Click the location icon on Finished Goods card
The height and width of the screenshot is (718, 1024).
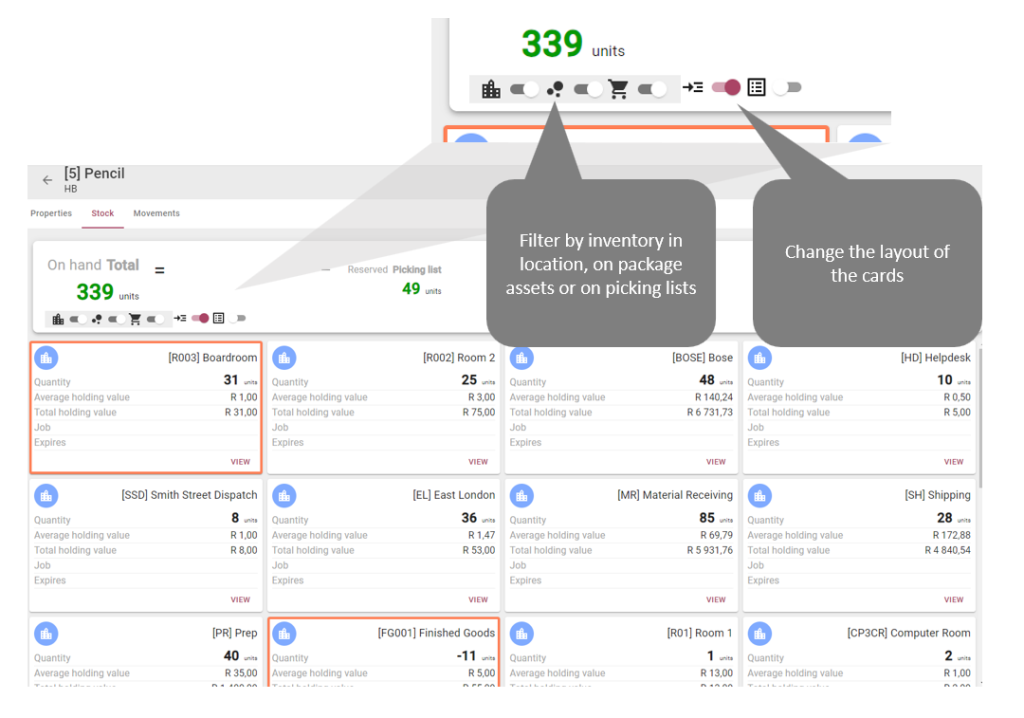pyautogui.click(x=284, y=633)
